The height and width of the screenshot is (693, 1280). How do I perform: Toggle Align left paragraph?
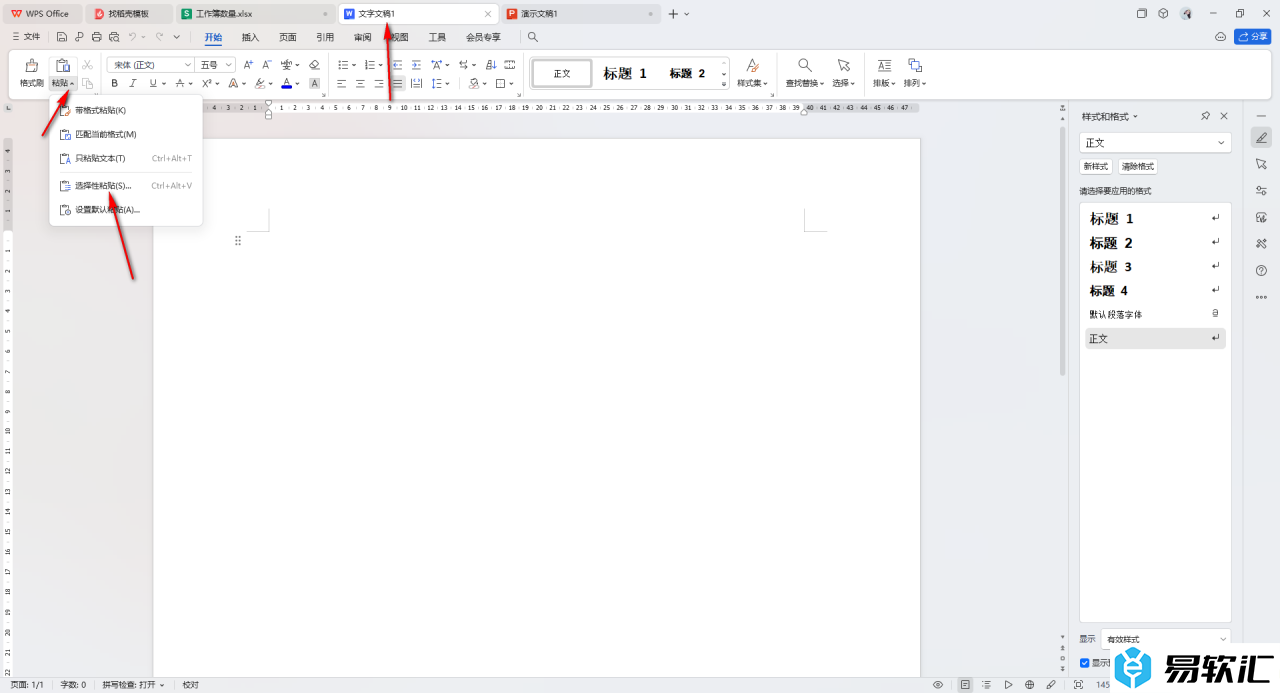(342, 84)
